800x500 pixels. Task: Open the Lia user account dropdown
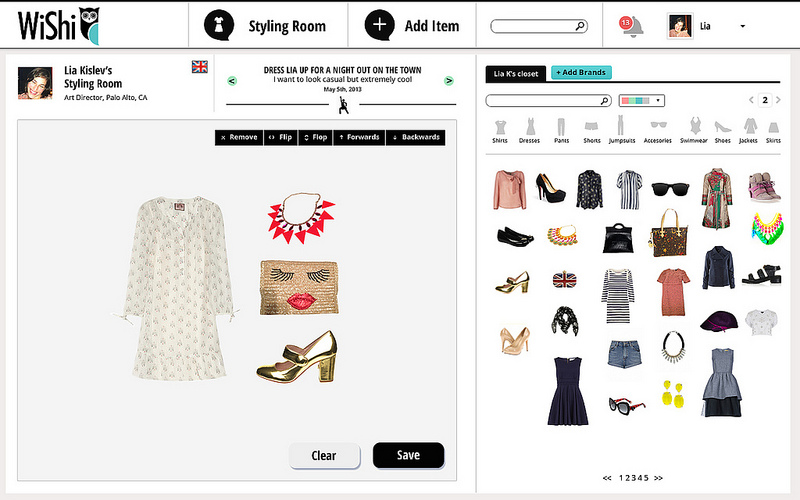(741, 26)
